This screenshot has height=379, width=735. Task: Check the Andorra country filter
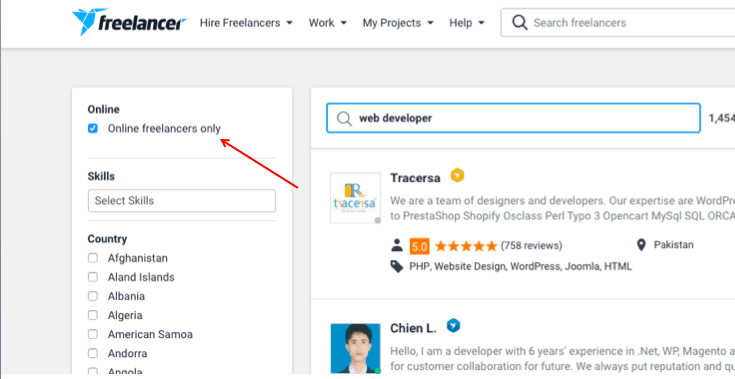tap(93, 353)
